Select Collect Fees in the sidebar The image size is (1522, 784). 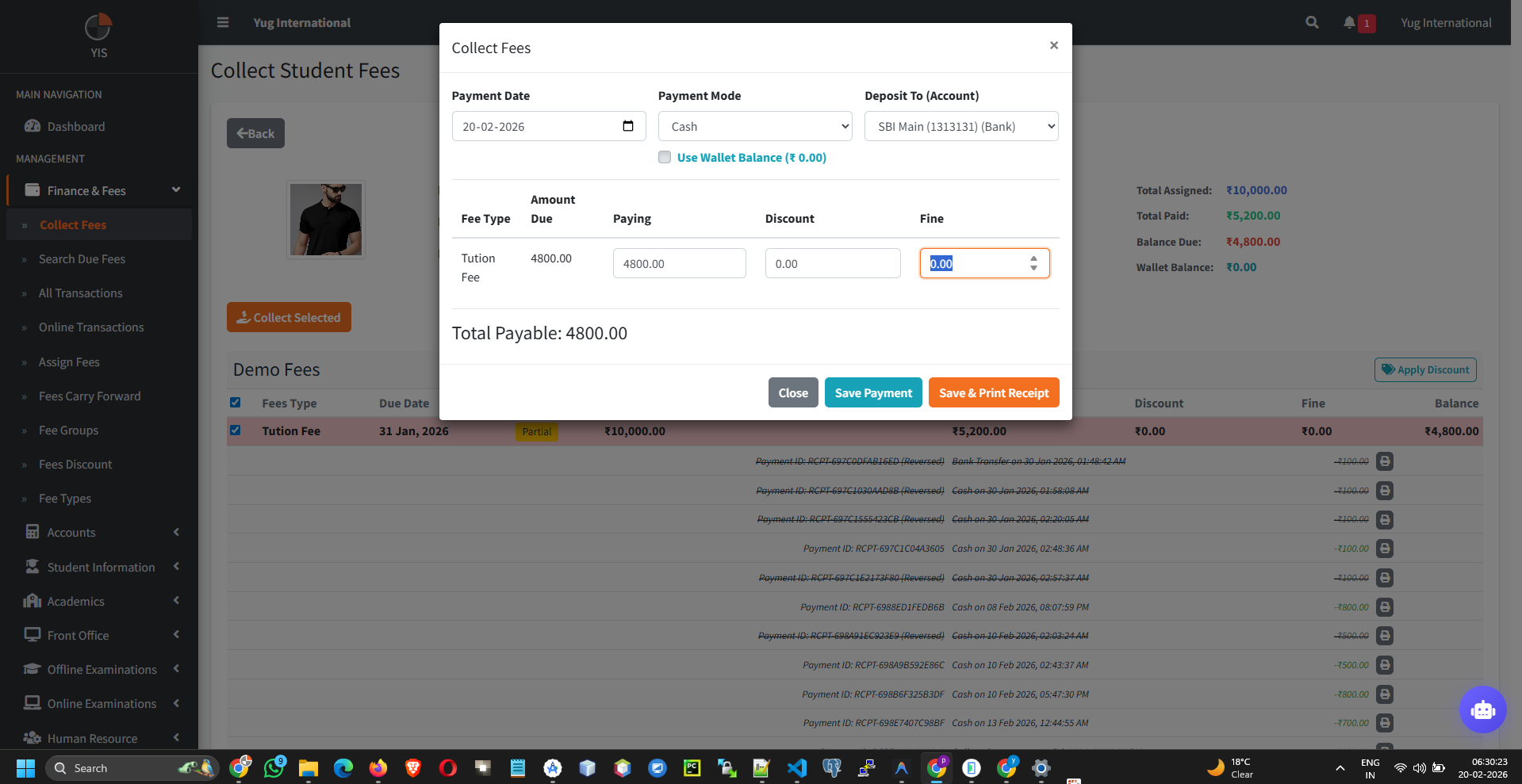coord(72,224)
